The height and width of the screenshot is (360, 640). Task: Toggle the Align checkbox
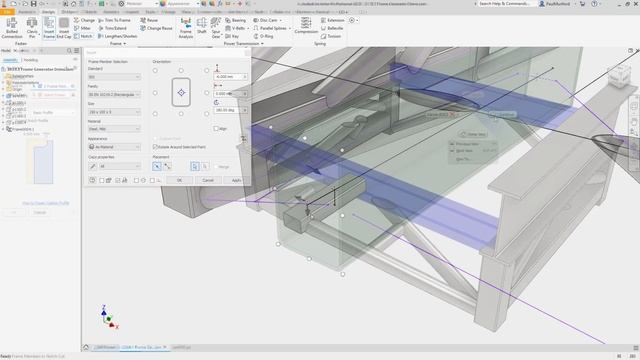pyautogui.click(x=216, y=129)
